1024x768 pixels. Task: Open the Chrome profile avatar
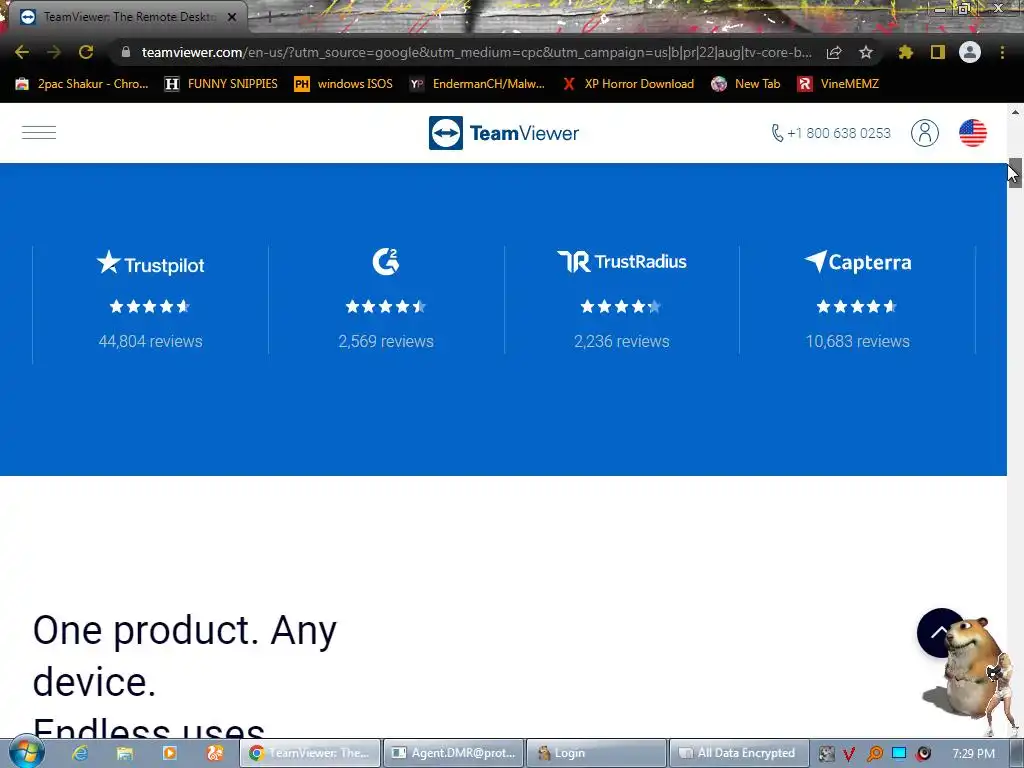[x=970, y=52]
